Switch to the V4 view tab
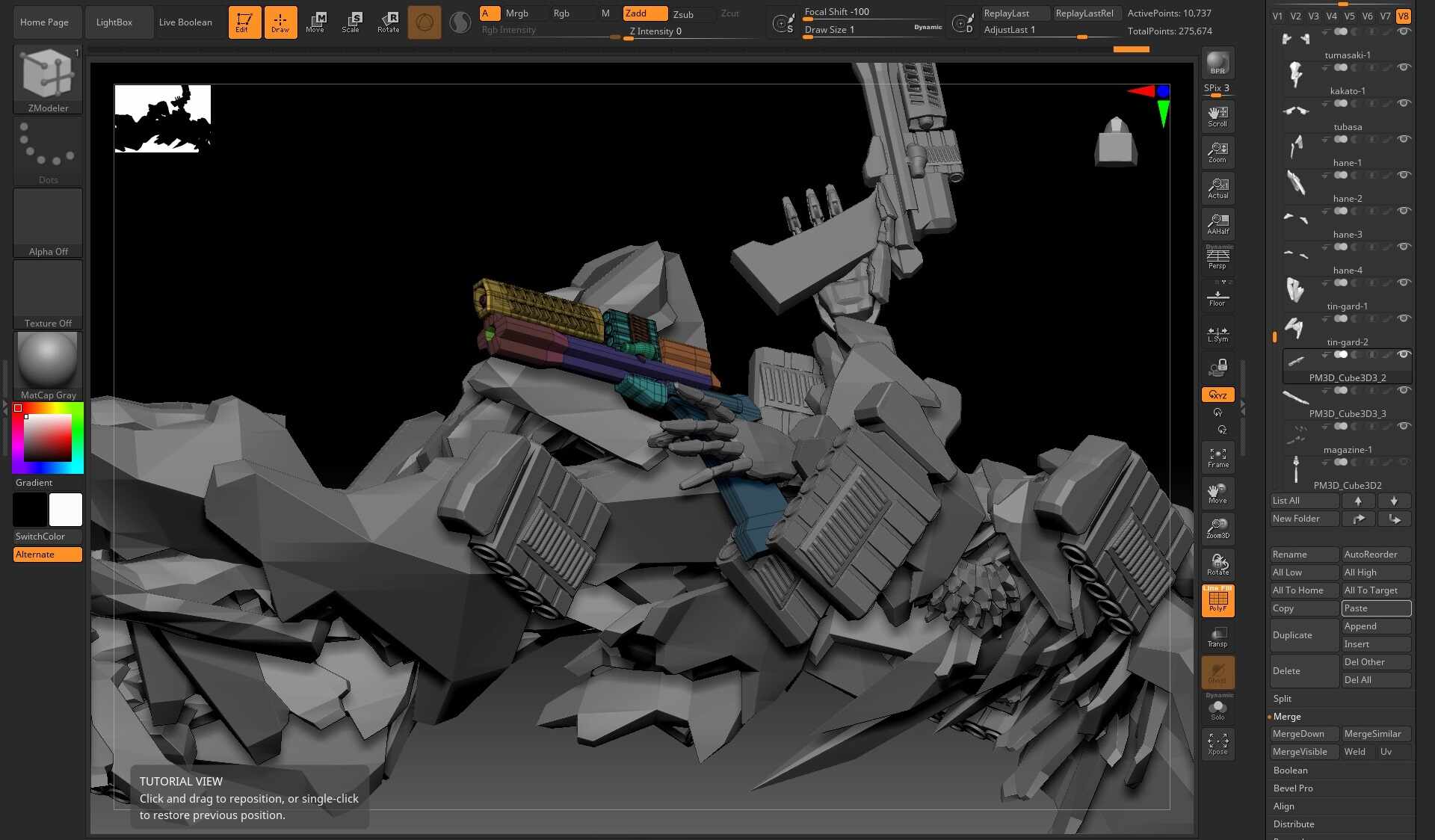This screenshot has height=840, width=1435. pos(1332,16)
